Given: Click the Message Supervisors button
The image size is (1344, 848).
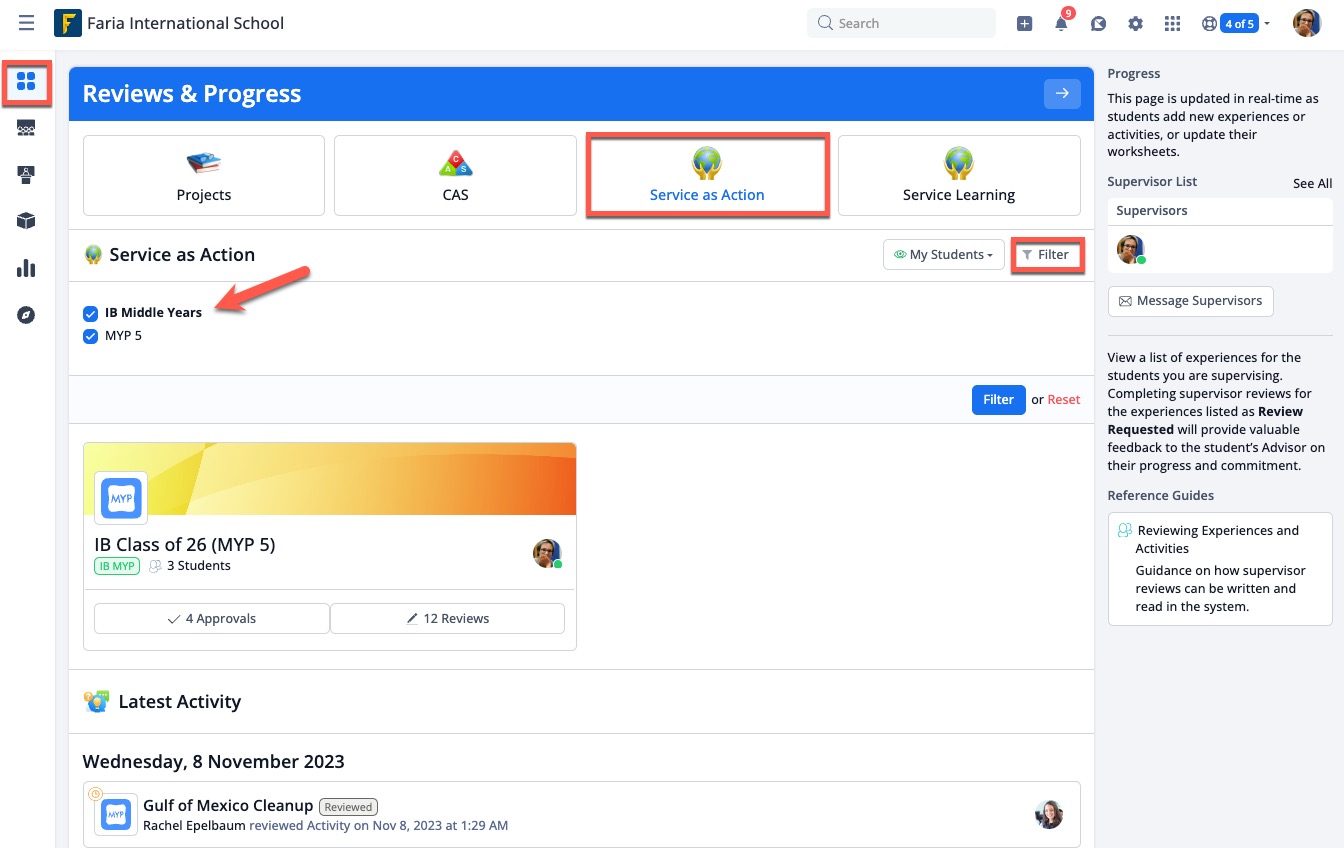Looking at the screenshot, I should point(1190,301).
